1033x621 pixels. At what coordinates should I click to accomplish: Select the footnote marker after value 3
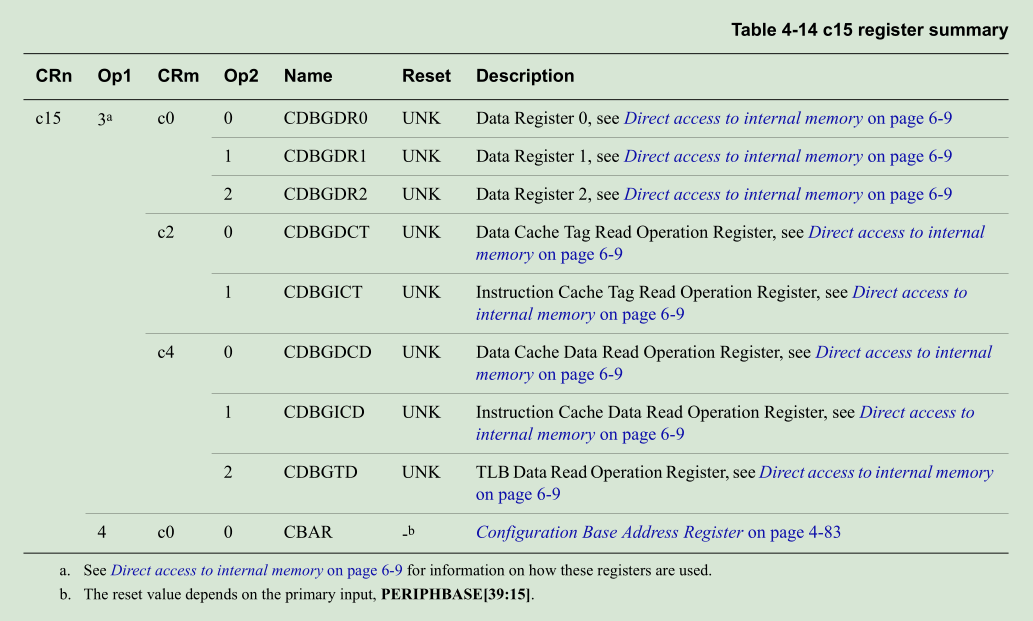click(x=108, y=111)
